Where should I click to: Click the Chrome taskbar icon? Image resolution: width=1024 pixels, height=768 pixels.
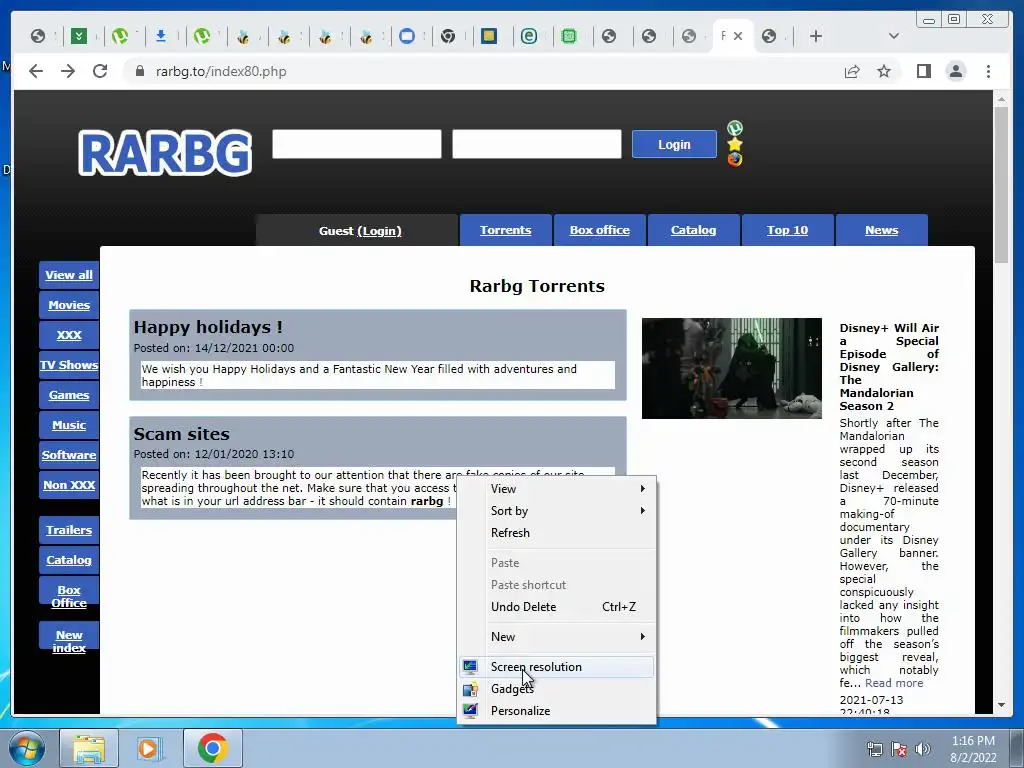212,748
